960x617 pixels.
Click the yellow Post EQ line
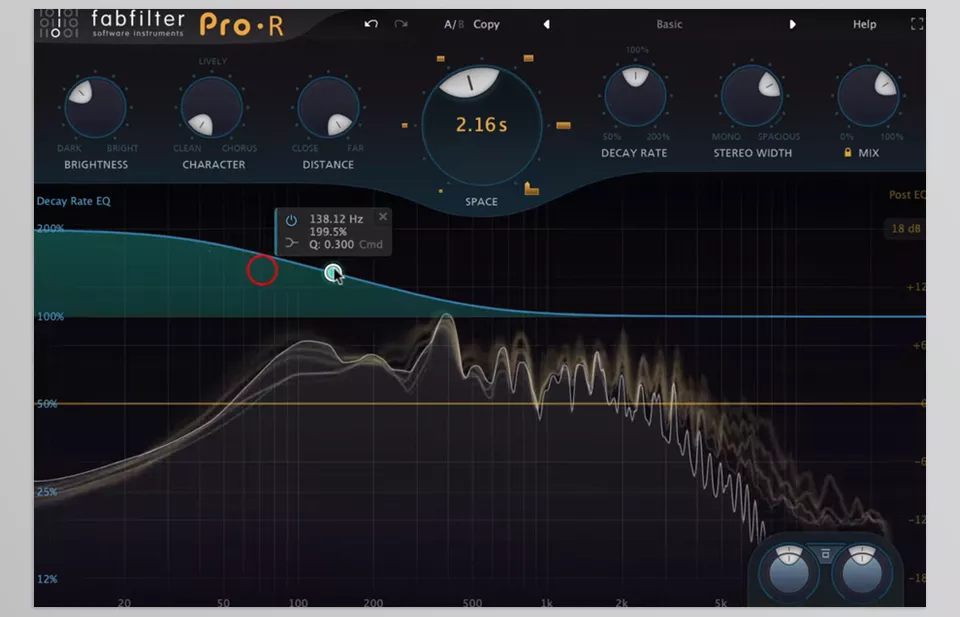click(479, 403)
